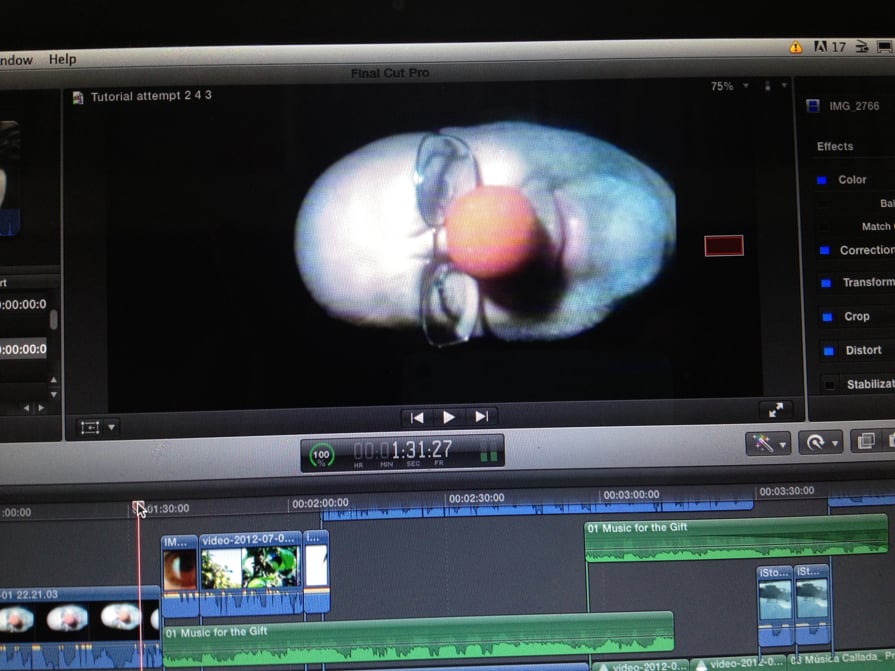Image resolution: width=895 pixels, height=671 pixels.
Task: Click the Adobe icon in menu bar
Action: [820, 47]
